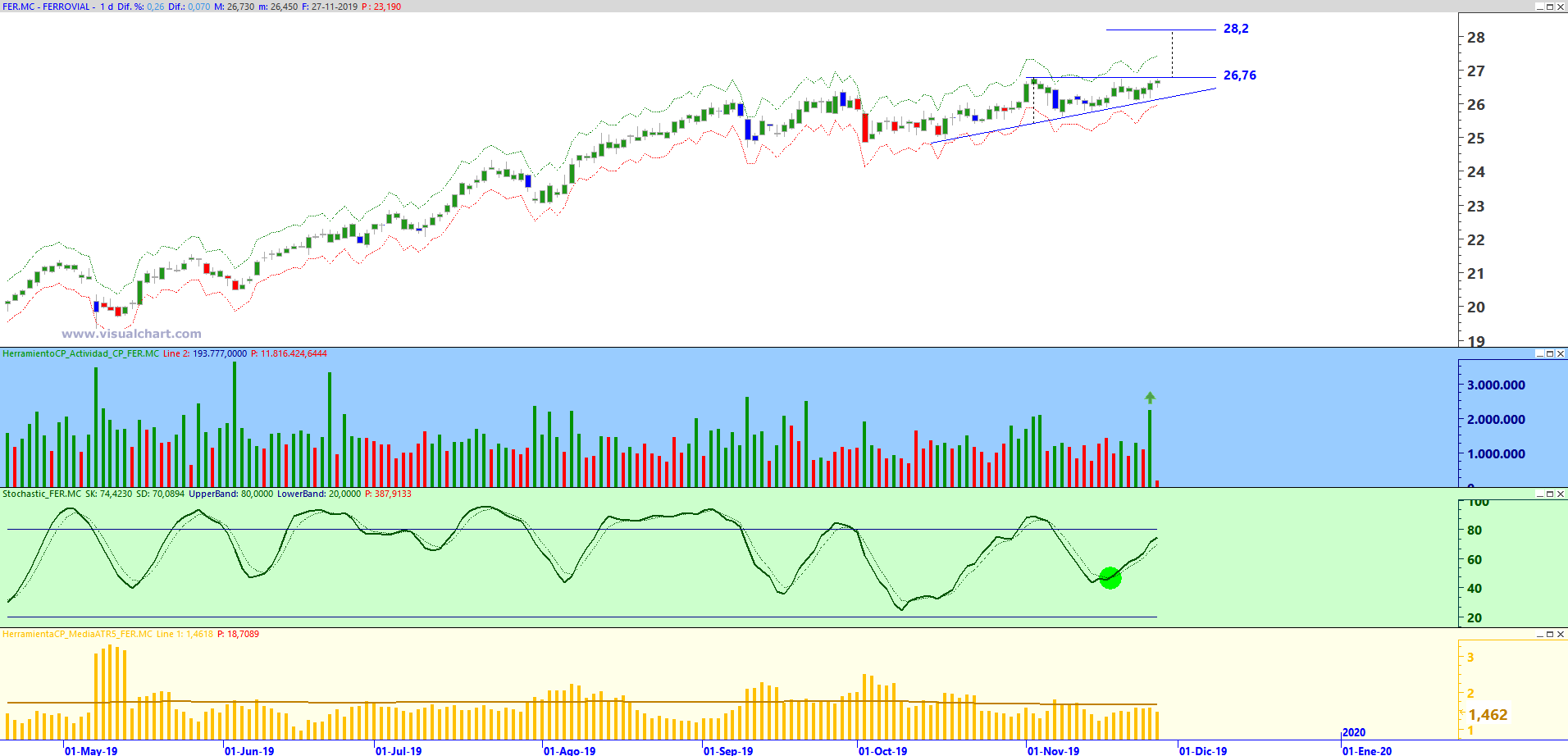Click the 60 level on the Stochastic axis

pyautogui.click(x=1475, y=560)
